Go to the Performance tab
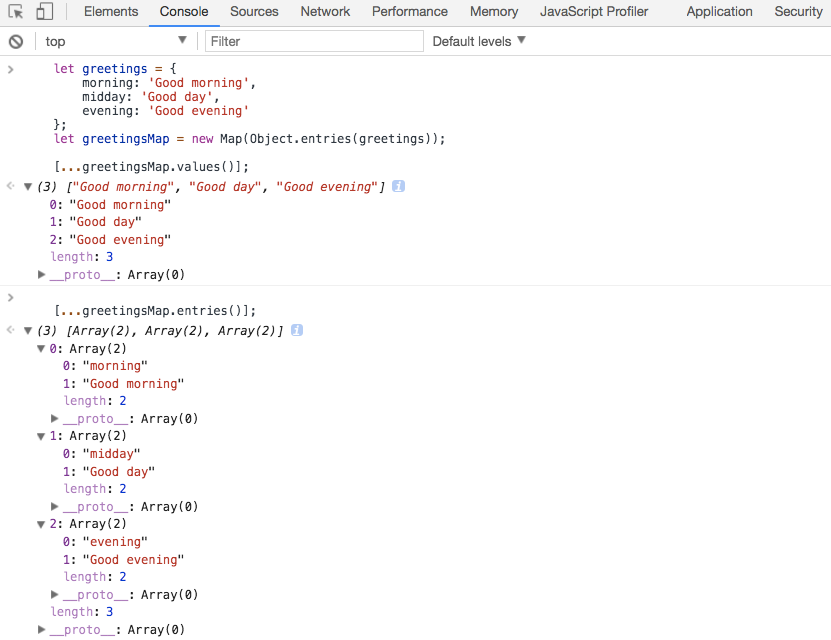Image resolution: width=831 pixels, height=640 pixels. point(410,12)
